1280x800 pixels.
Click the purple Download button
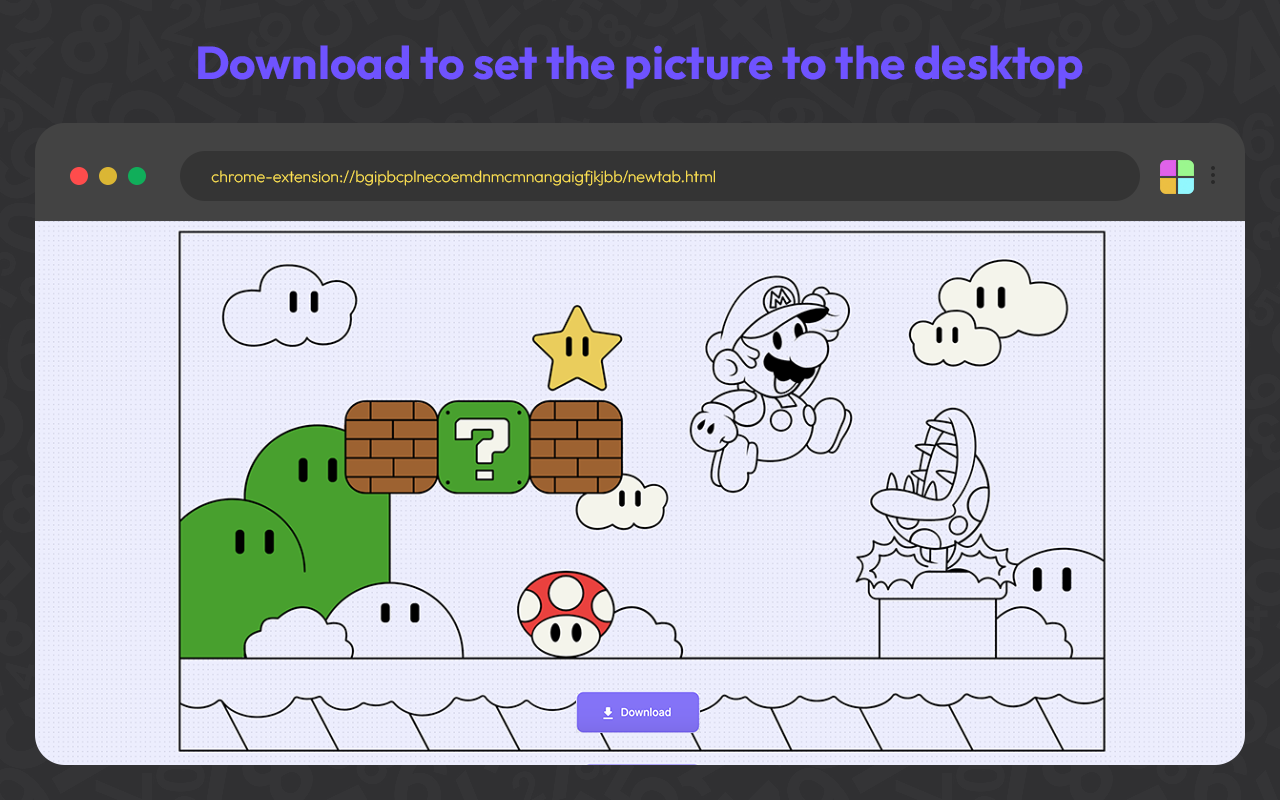(x=638, y=712)
